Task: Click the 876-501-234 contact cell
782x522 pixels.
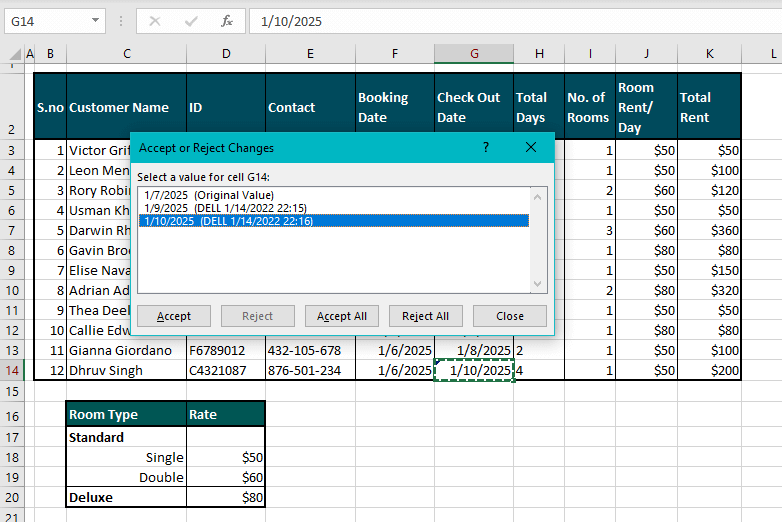Action: (x=310, y=370)
